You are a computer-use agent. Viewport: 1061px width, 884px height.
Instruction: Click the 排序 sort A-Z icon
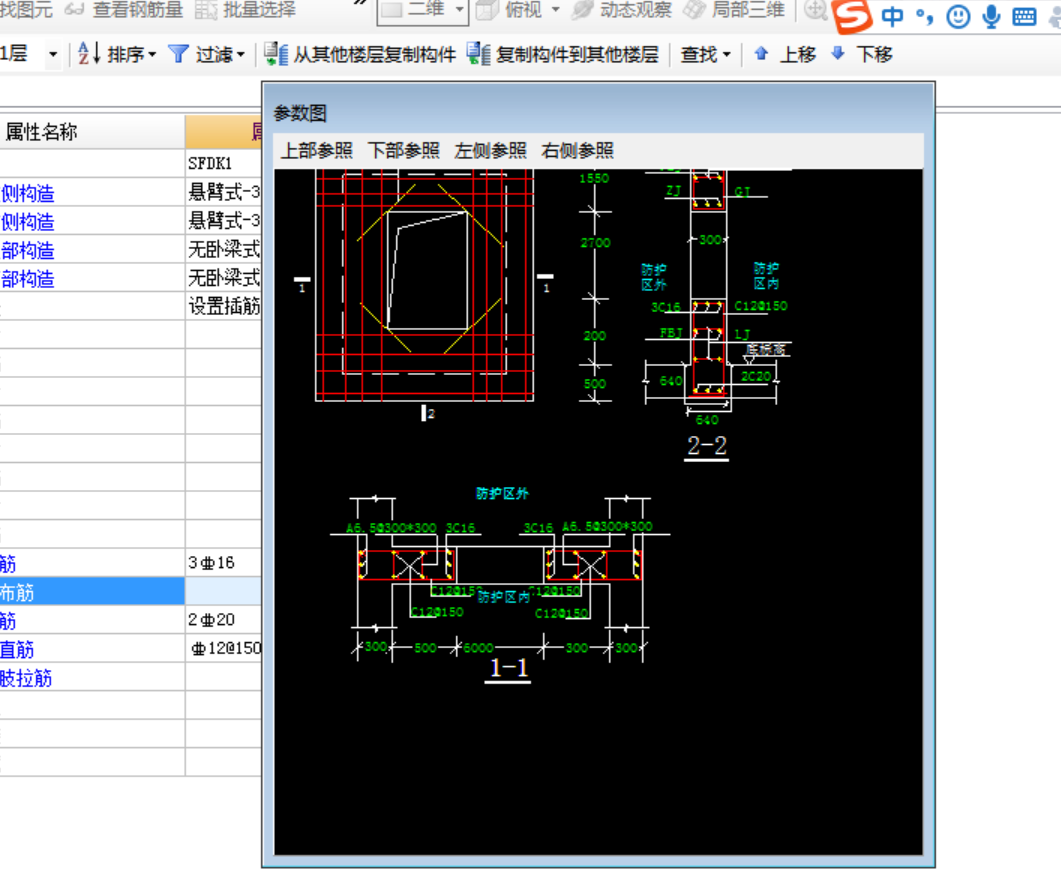pos(89,53)
